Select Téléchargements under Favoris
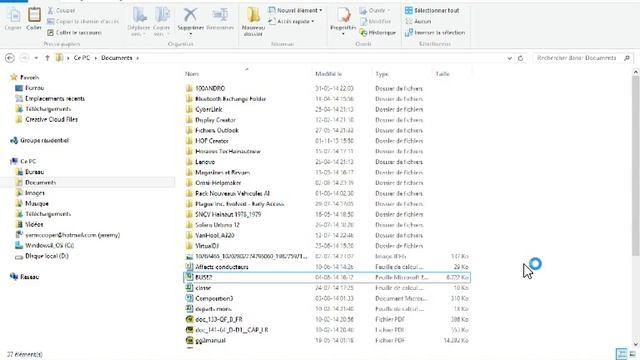 (x=43, y=109)
